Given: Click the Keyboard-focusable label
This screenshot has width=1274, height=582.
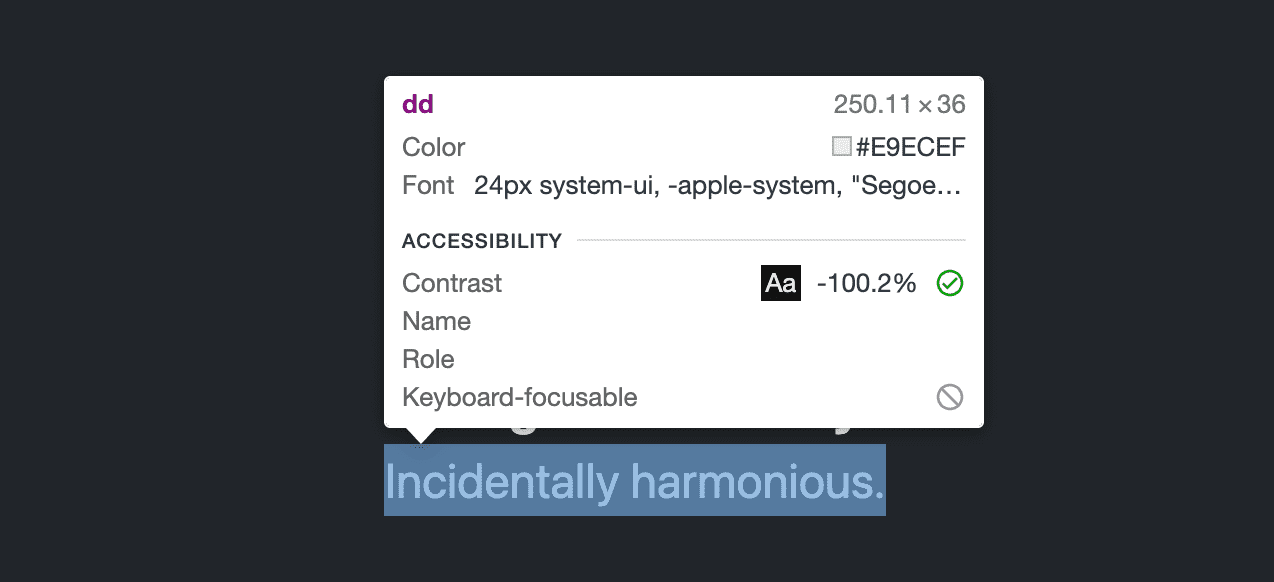Looking at the screenshot, I should click(x=519, y=397).
